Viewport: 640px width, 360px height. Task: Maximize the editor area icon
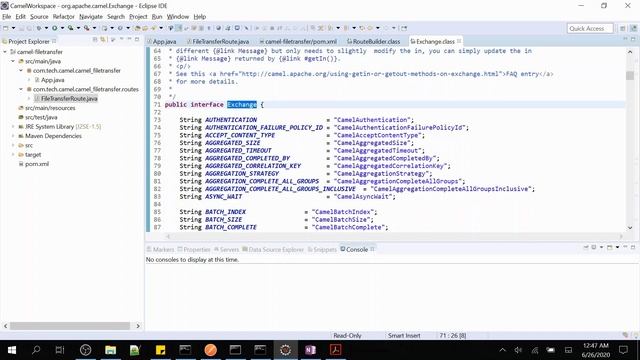point(633,39)
